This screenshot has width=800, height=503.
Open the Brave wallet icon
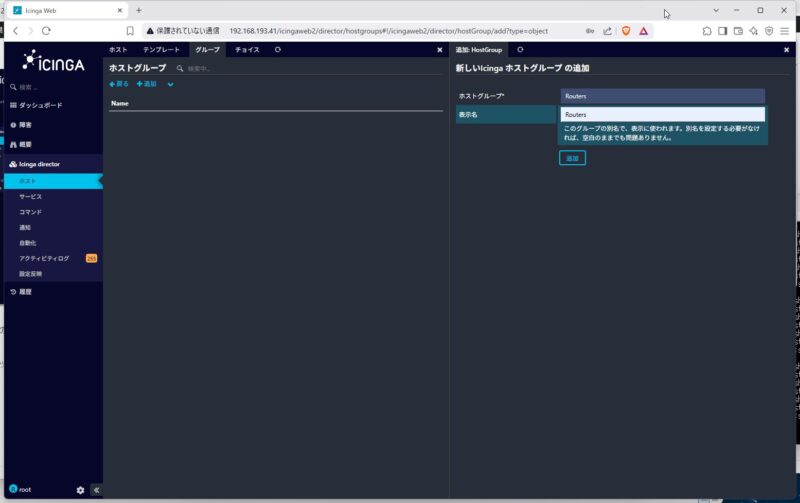tap(738, 31)
